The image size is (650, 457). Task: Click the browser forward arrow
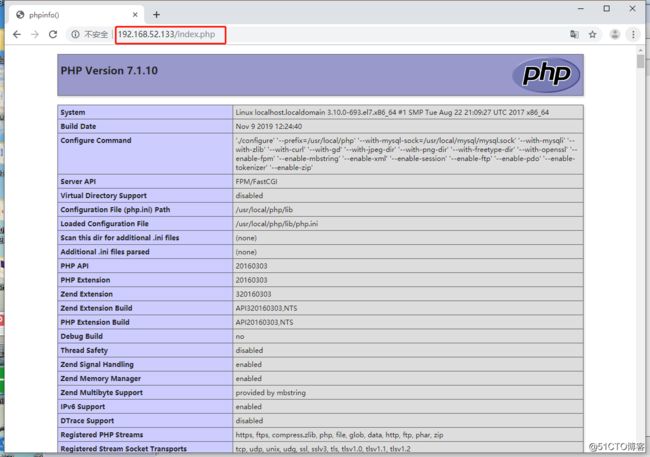pos(35,34)
